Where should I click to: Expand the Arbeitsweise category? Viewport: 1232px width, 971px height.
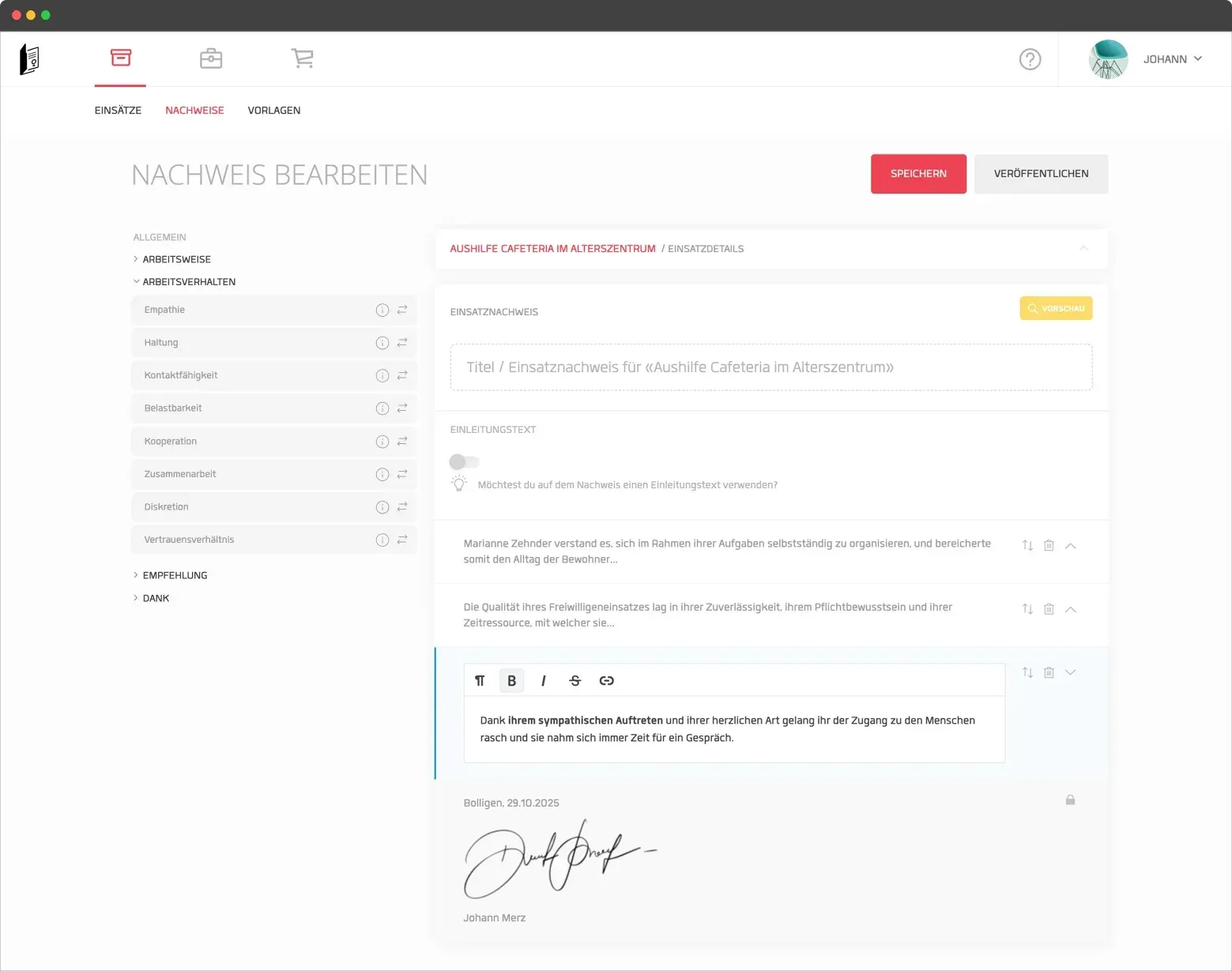click(x=176, y=259)
